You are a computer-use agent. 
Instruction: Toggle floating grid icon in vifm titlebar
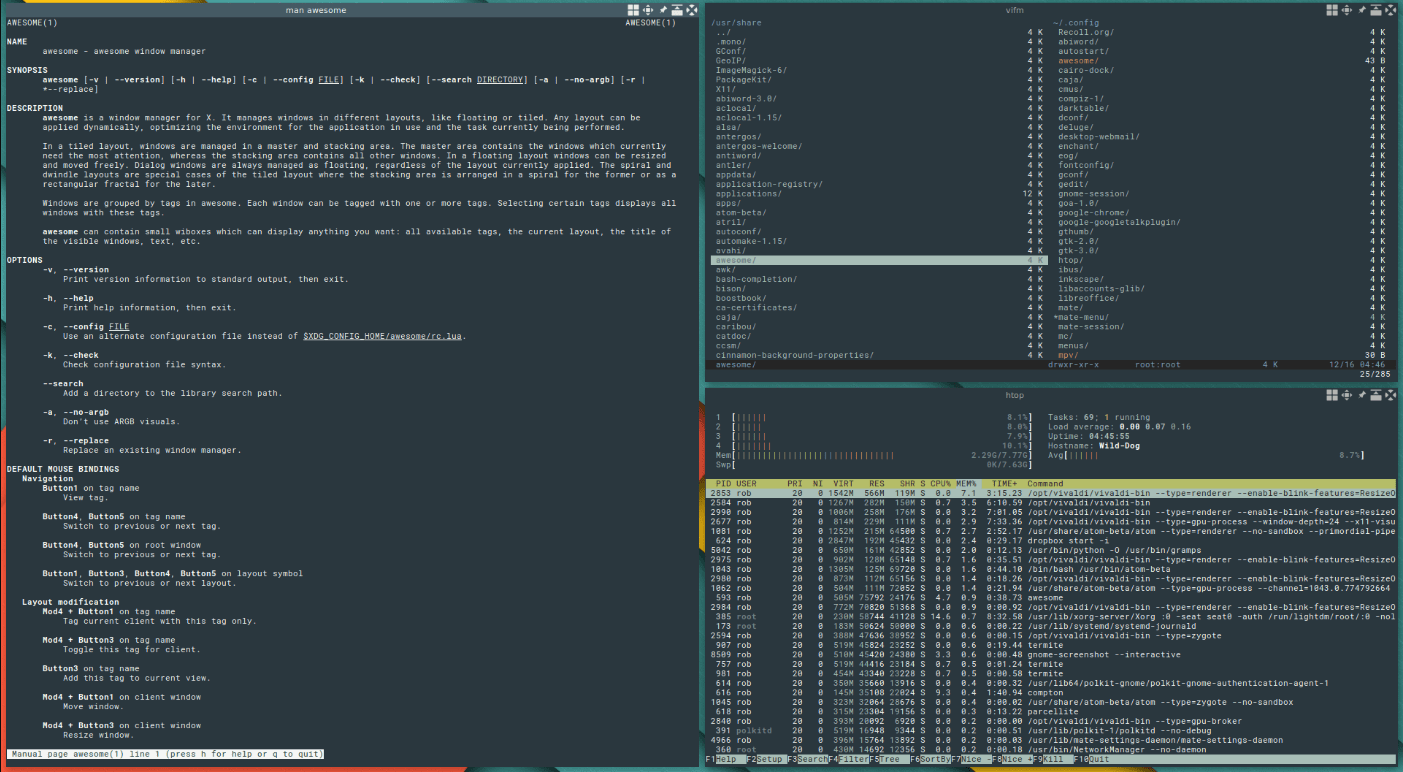pyautogui.click(x=1332, y=9)
